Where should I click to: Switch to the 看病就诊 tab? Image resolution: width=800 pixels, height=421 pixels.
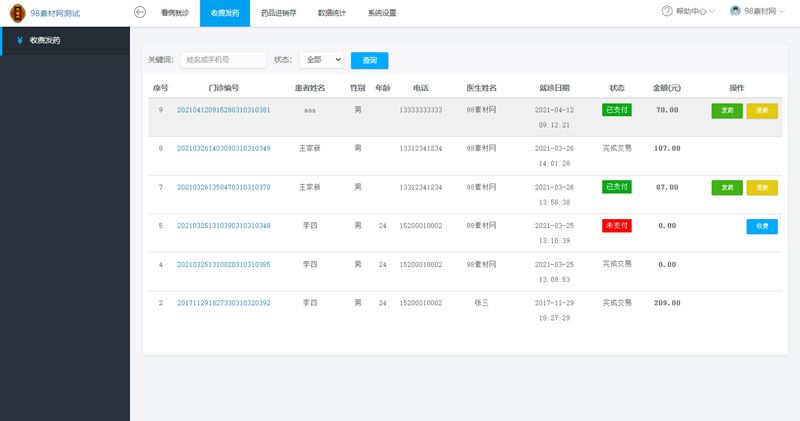pyautogui.click(x=174, y=13)
